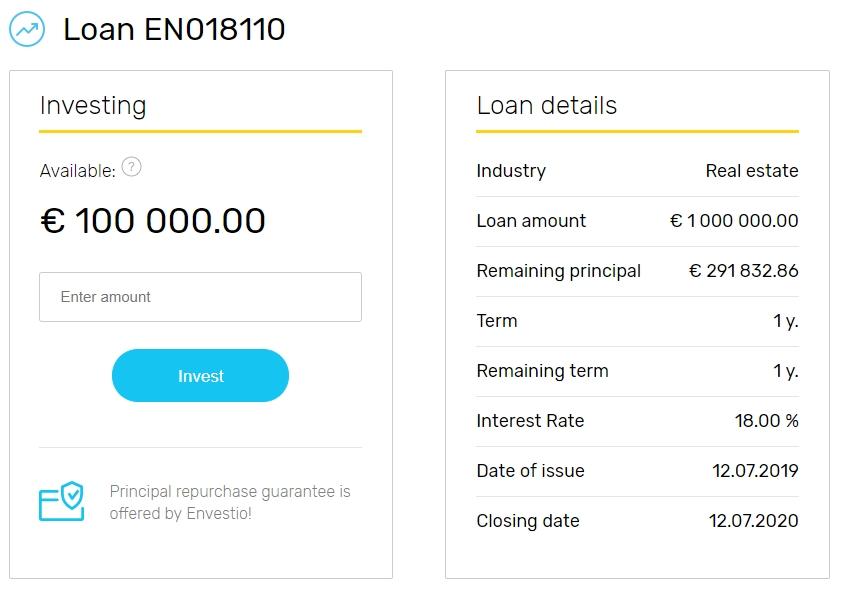Click the Remaining principal row label
Screen dimensions: 844x590
pos(558,271)
